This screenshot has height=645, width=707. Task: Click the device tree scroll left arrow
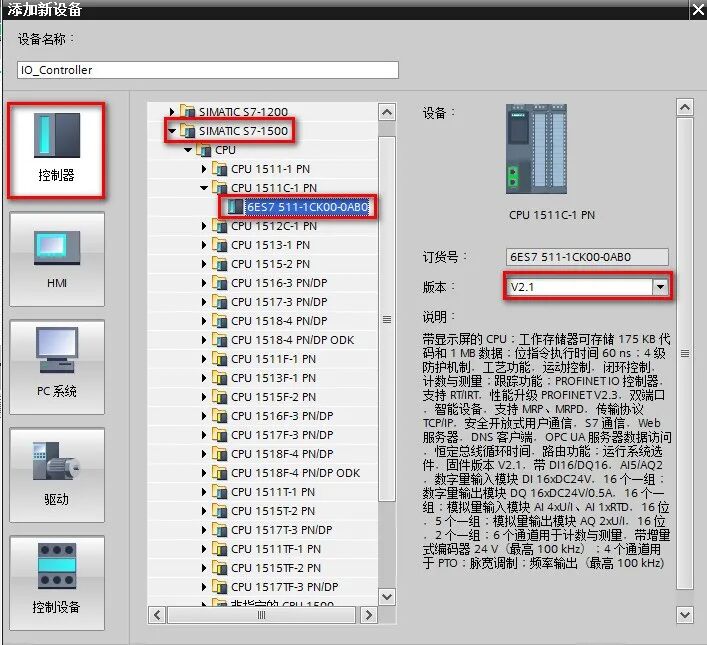pos(157,615)
